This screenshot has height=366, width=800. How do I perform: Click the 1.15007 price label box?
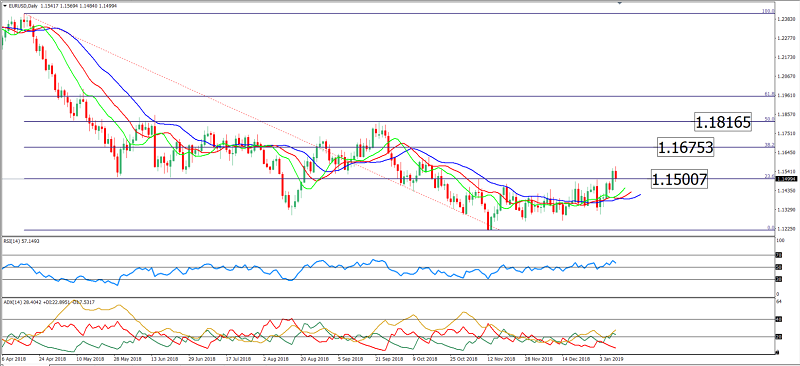click(679, 180)
